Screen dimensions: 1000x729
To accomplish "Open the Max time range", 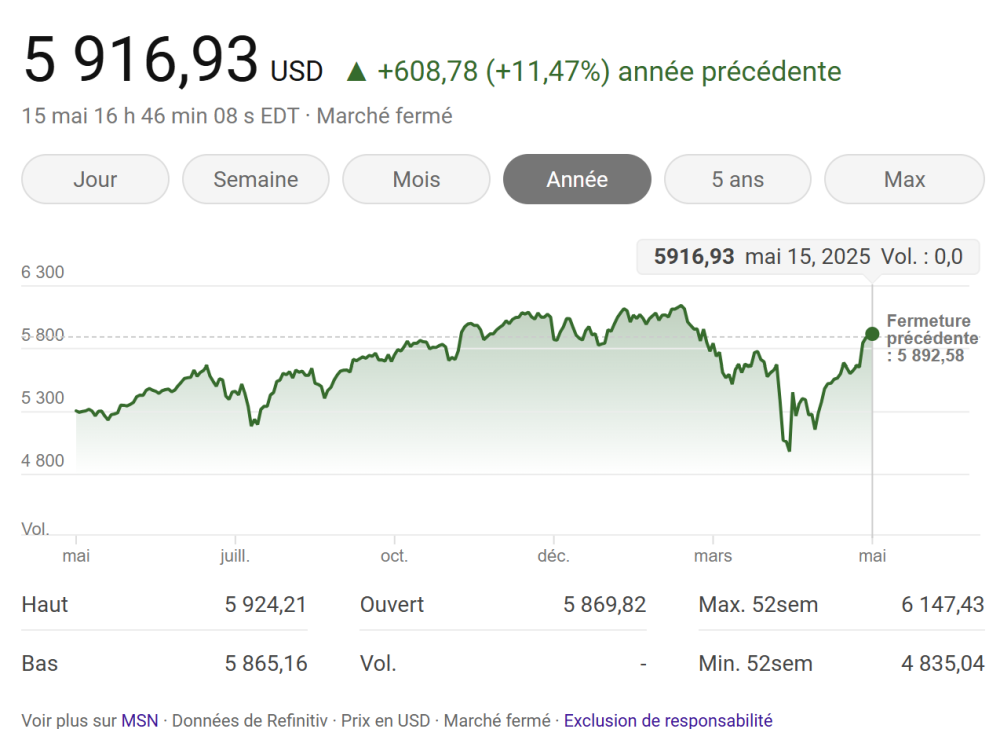I will click(904, 179).
